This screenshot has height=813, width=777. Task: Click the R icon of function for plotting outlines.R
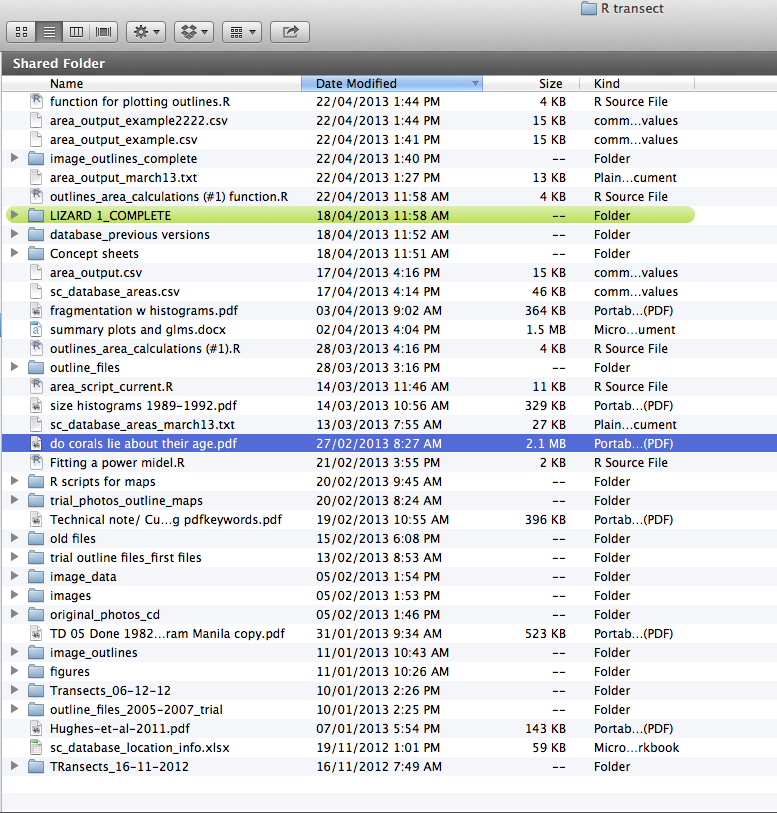click(36, 101)
